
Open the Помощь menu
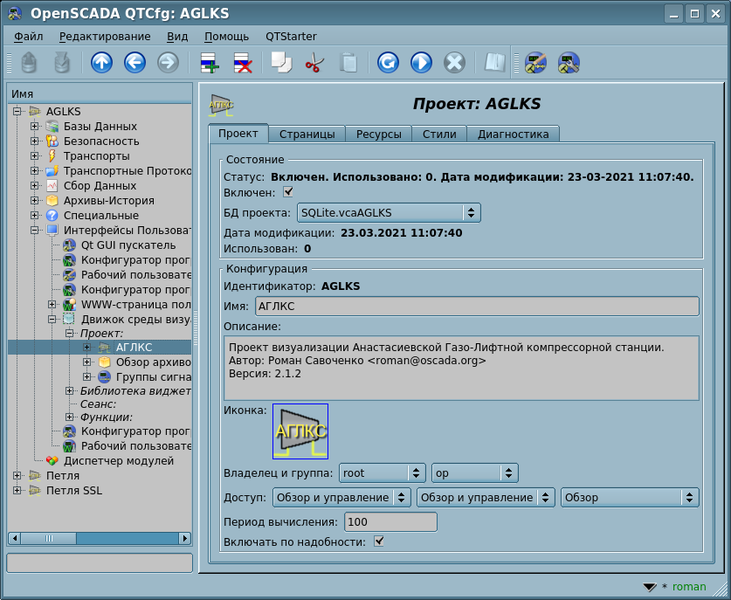pos(227,36)
